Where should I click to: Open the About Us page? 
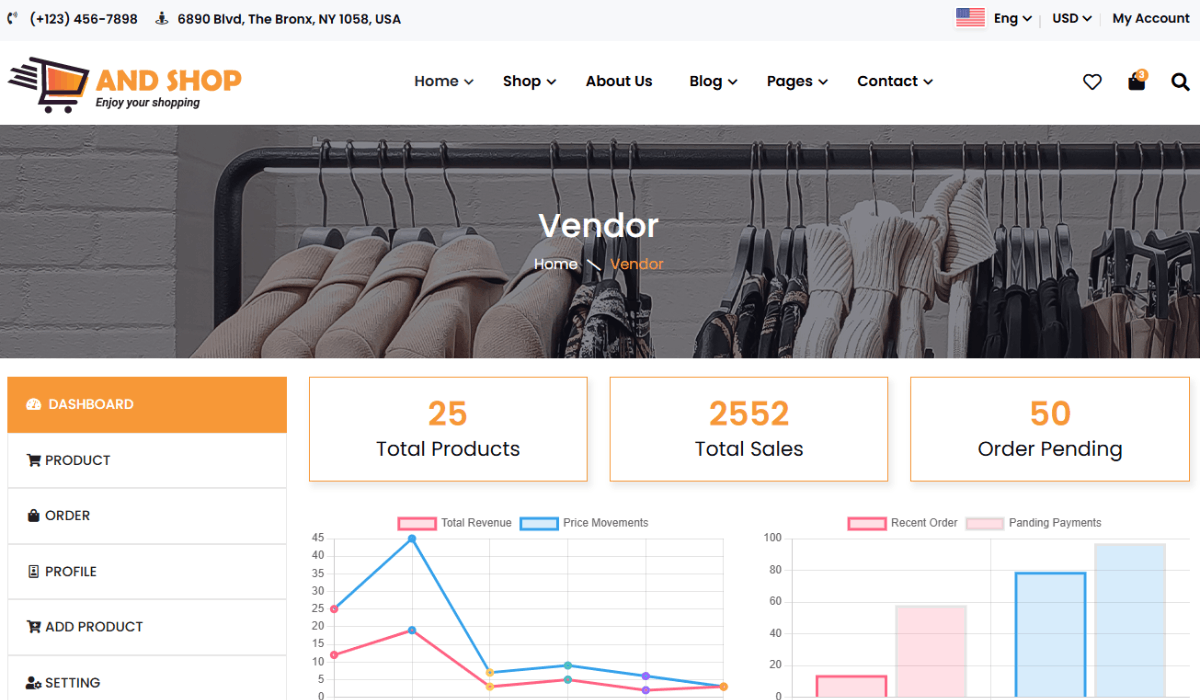(619, 82)
